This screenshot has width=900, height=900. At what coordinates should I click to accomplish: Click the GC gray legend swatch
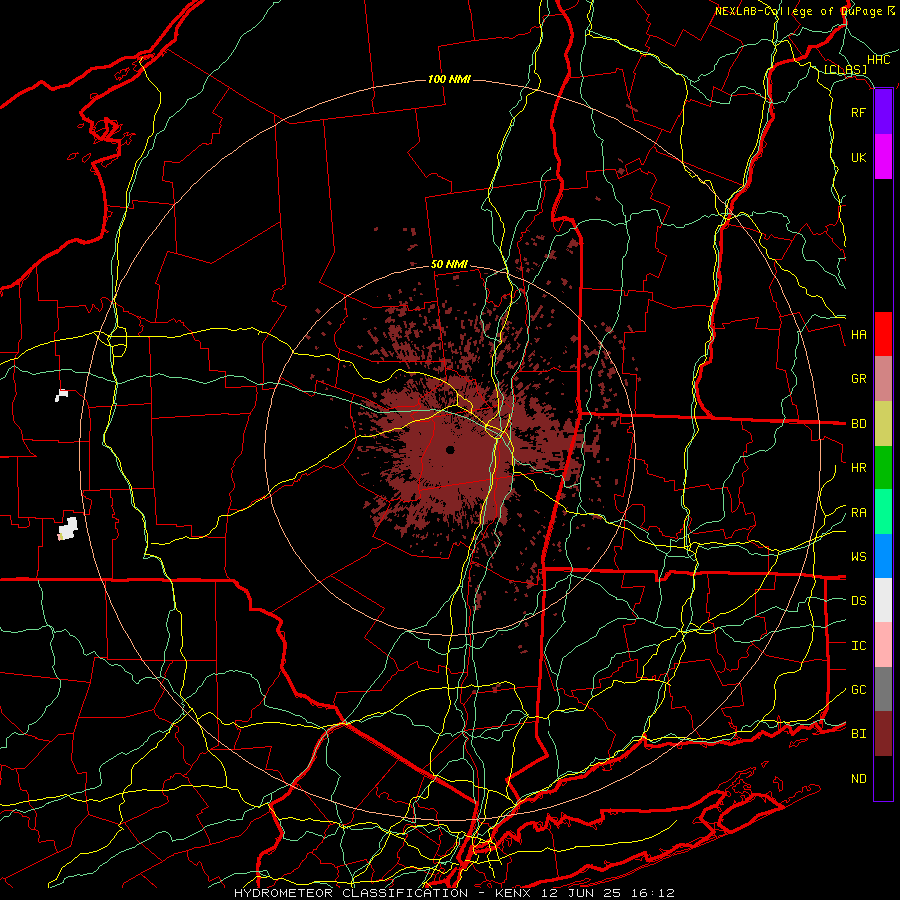click(x=883, y=689)
